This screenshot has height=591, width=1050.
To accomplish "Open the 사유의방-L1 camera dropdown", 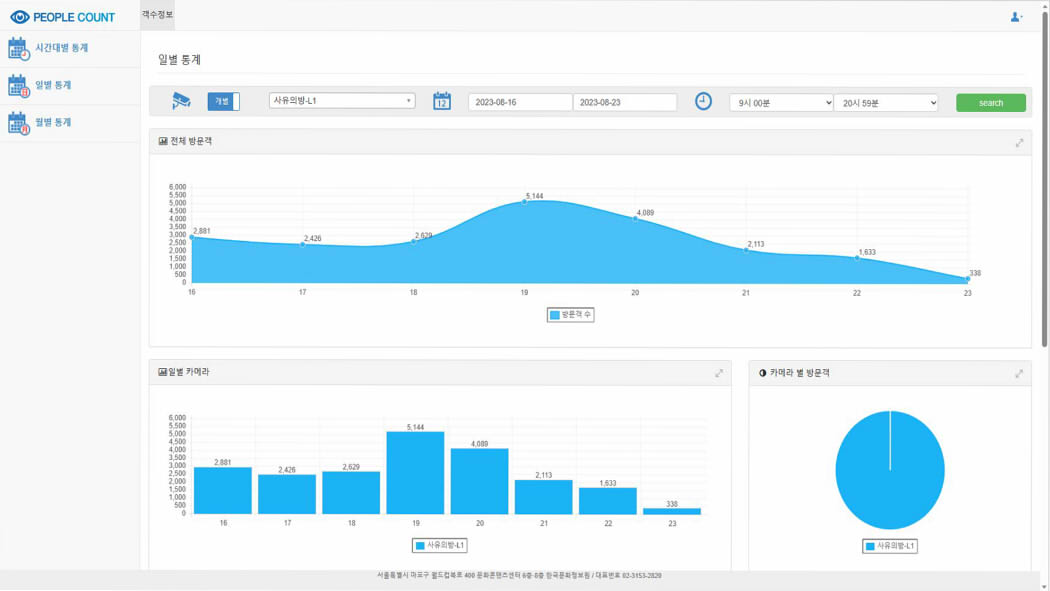I will point(342,101).
